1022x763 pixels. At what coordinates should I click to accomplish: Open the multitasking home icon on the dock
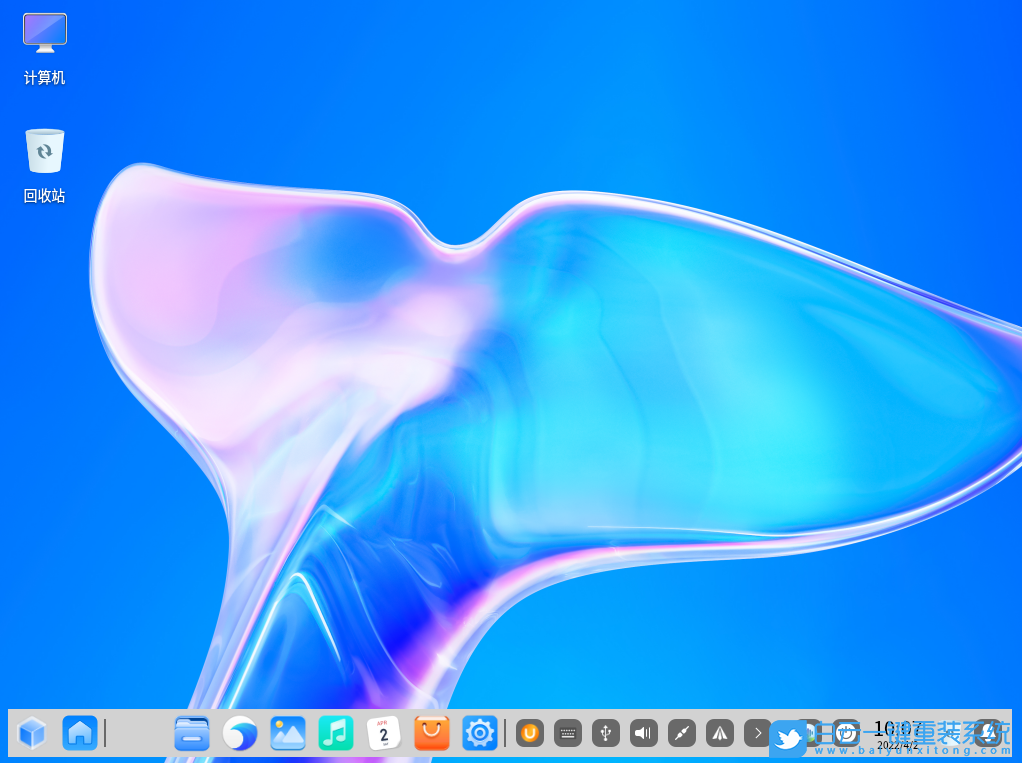pos(79,733)
